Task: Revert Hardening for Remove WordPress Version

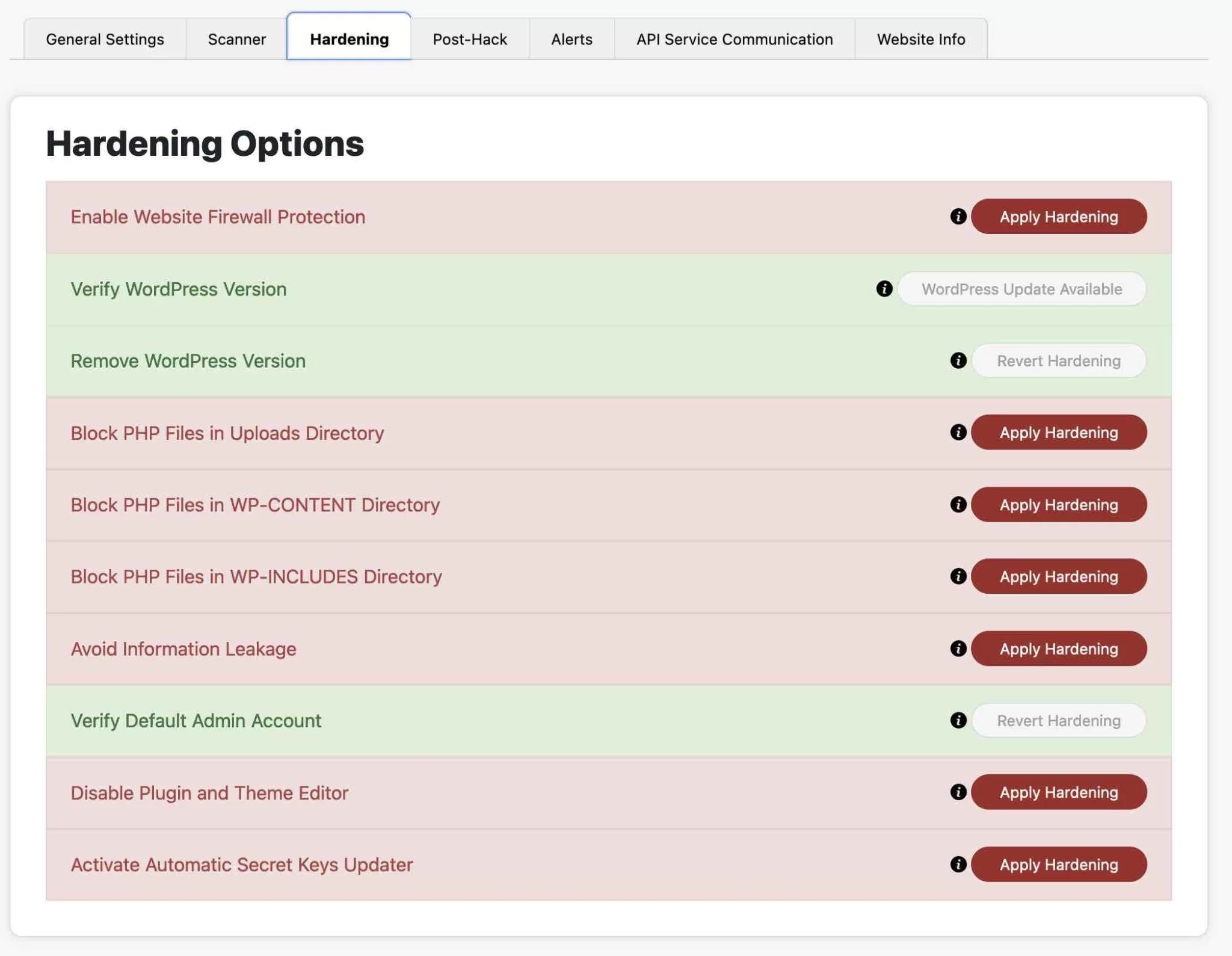Action: [x=1058, y=360]
